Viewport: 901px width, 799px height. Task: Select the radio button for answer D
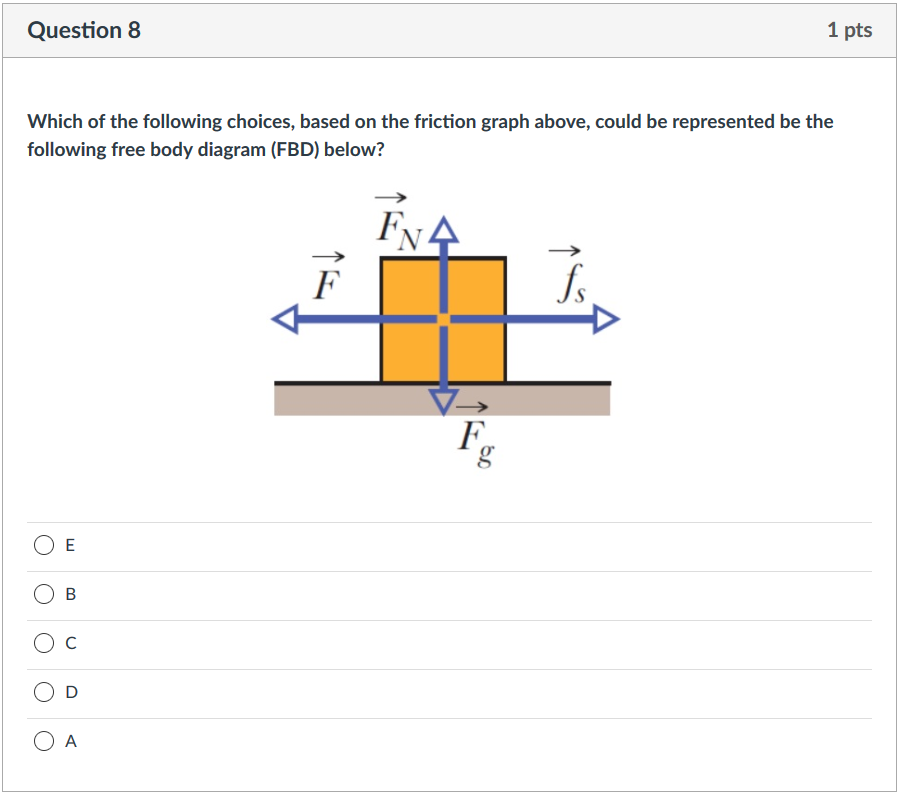[x=44, y=692]
